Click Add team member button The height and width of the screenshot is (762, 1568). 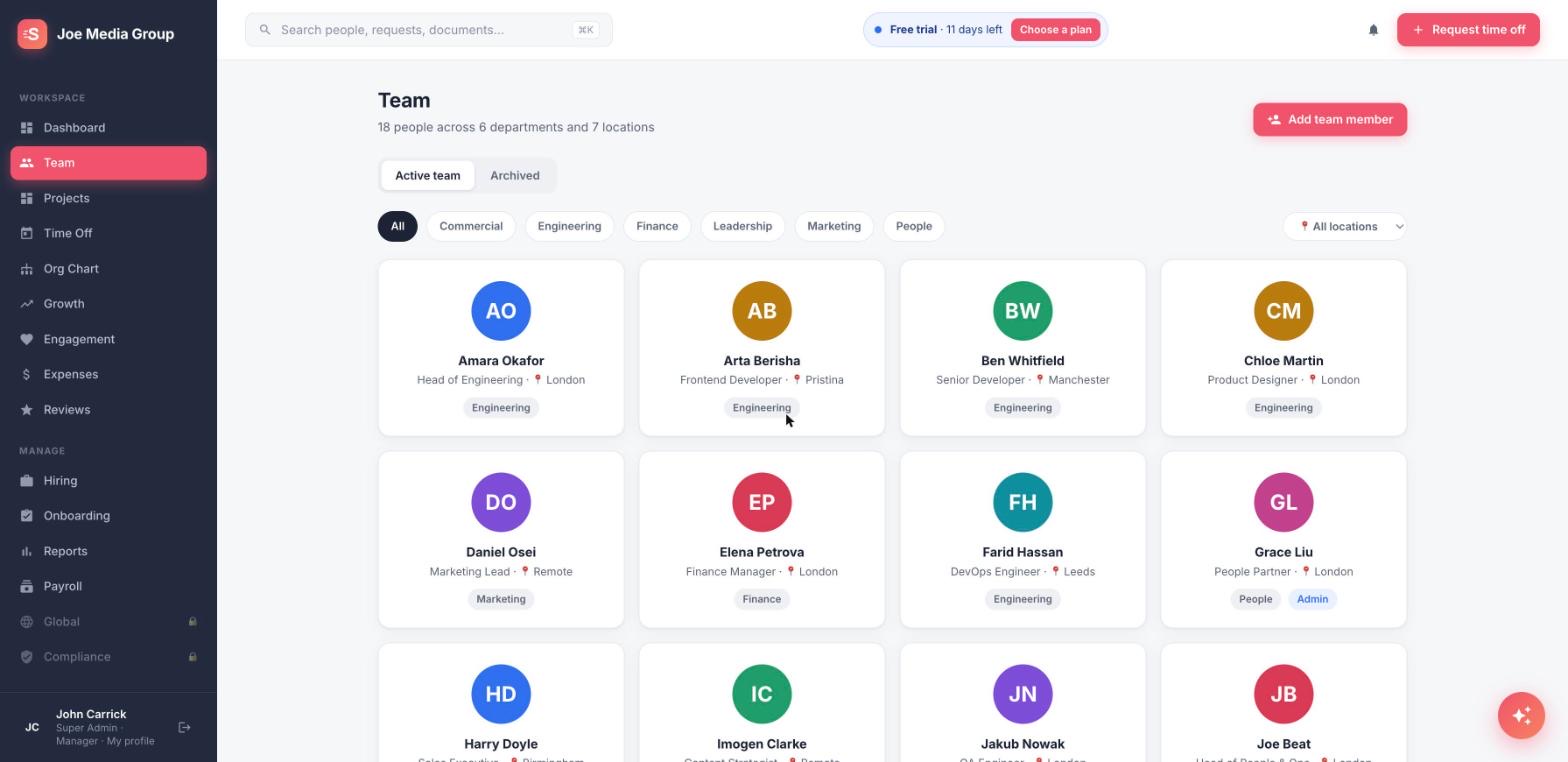pyautogui.click(x=1330, y=120)
